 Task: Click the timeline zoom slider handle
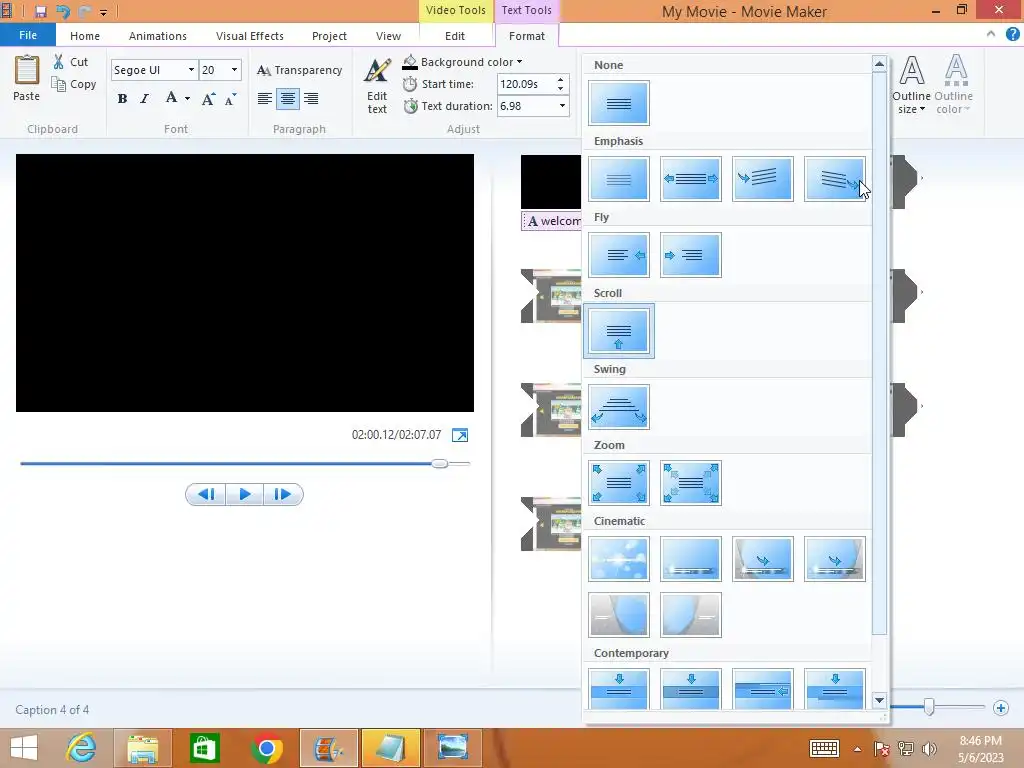point(929,707)
